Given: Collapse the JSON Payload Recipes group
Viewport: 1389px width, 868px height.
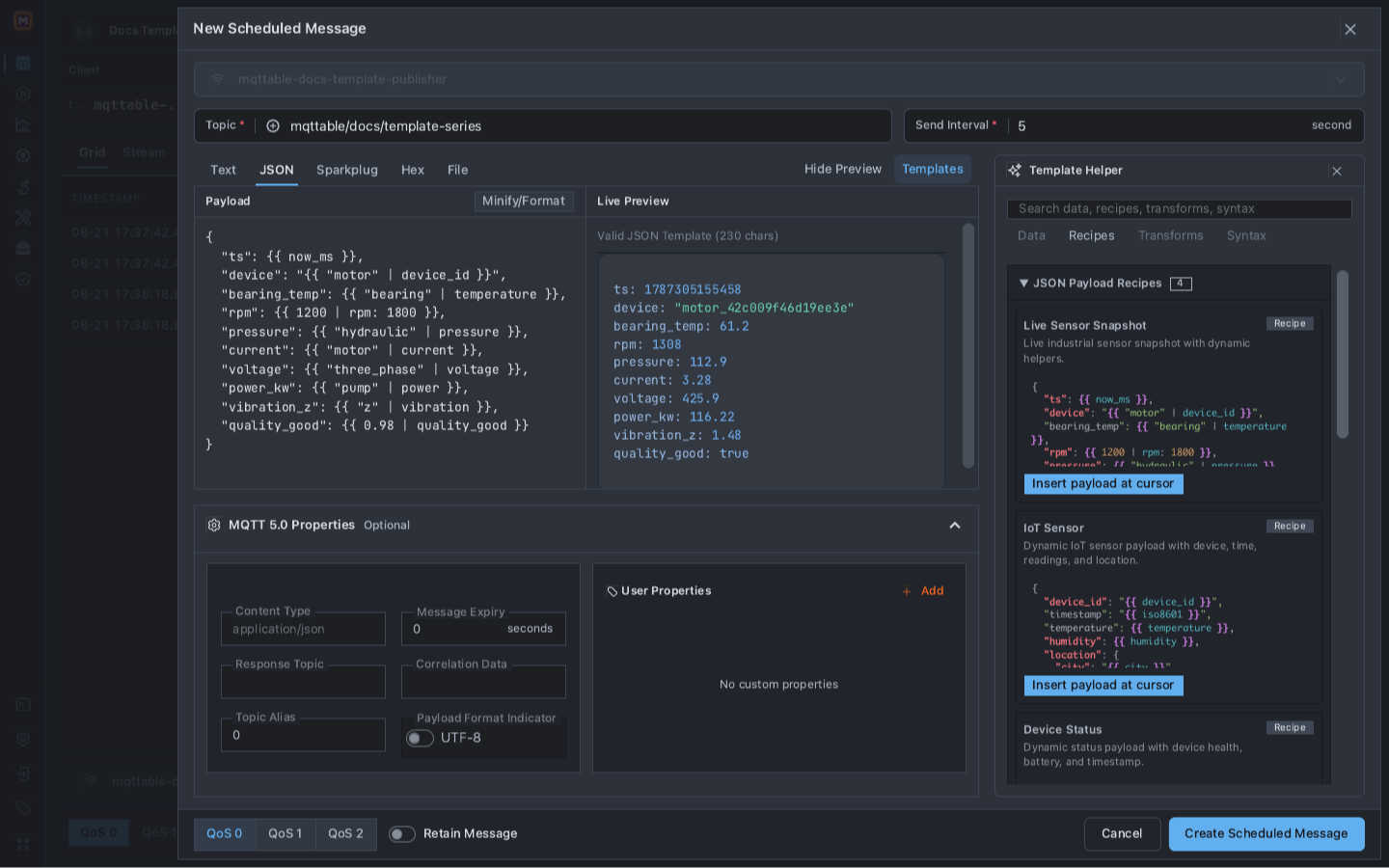Looking at the screenshot, I should click(x=1023, y=284).
